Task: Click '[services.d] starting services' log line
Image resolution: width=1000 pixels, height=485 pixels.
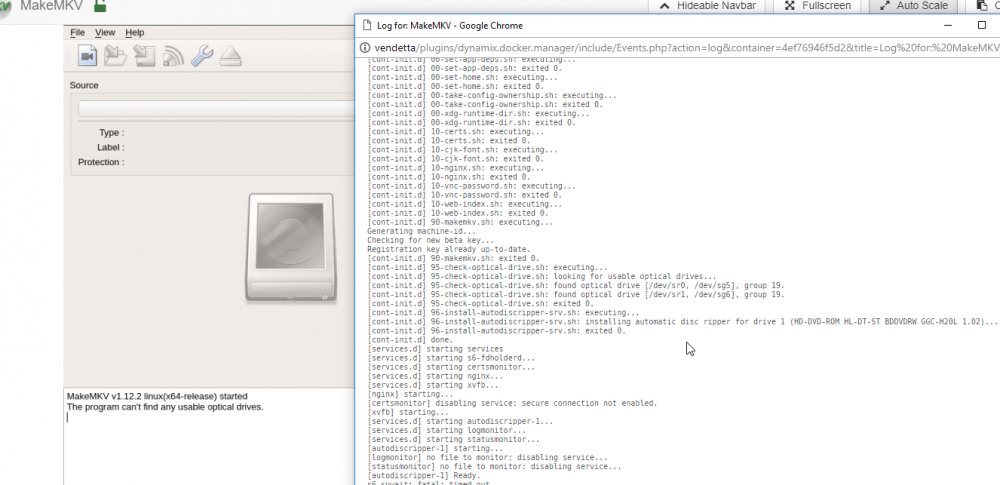Action: tap(435, 349)
